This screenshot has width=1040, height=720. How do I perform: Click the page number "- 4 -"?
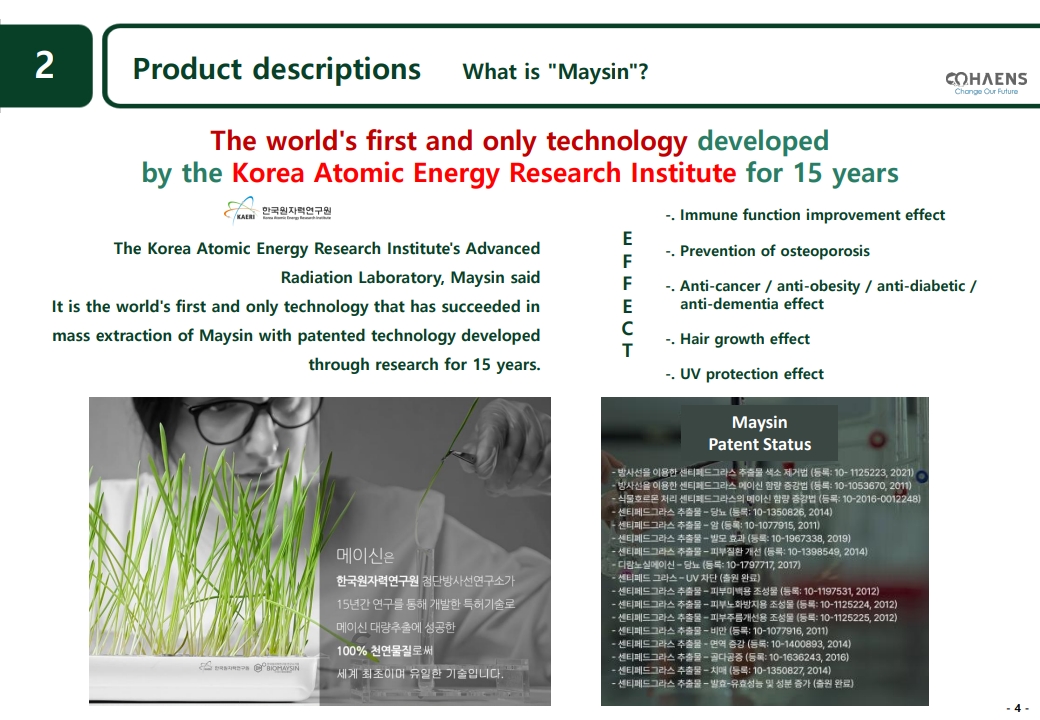[x=1017, y=709]
